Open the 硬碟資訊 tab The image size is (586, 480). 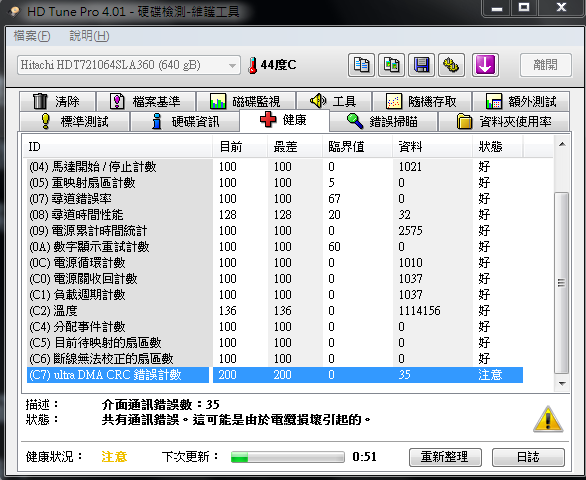tap(185, 121)
